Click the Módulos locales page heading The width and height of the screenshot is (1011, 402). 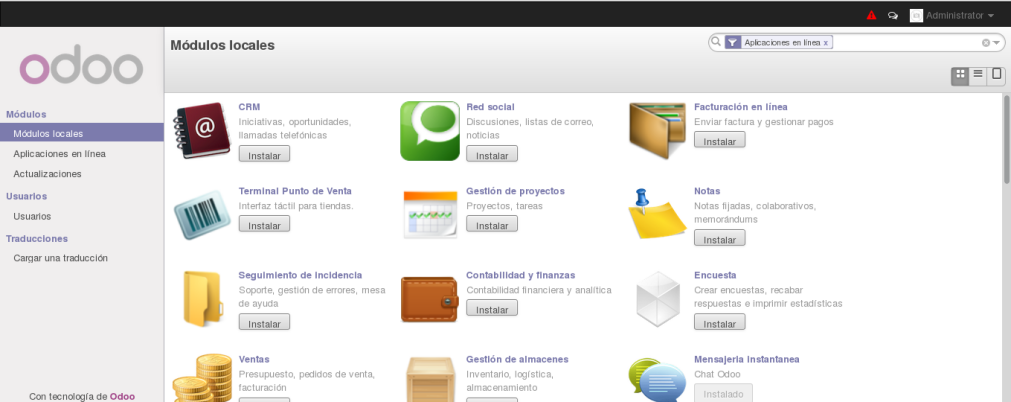[222, 45]
